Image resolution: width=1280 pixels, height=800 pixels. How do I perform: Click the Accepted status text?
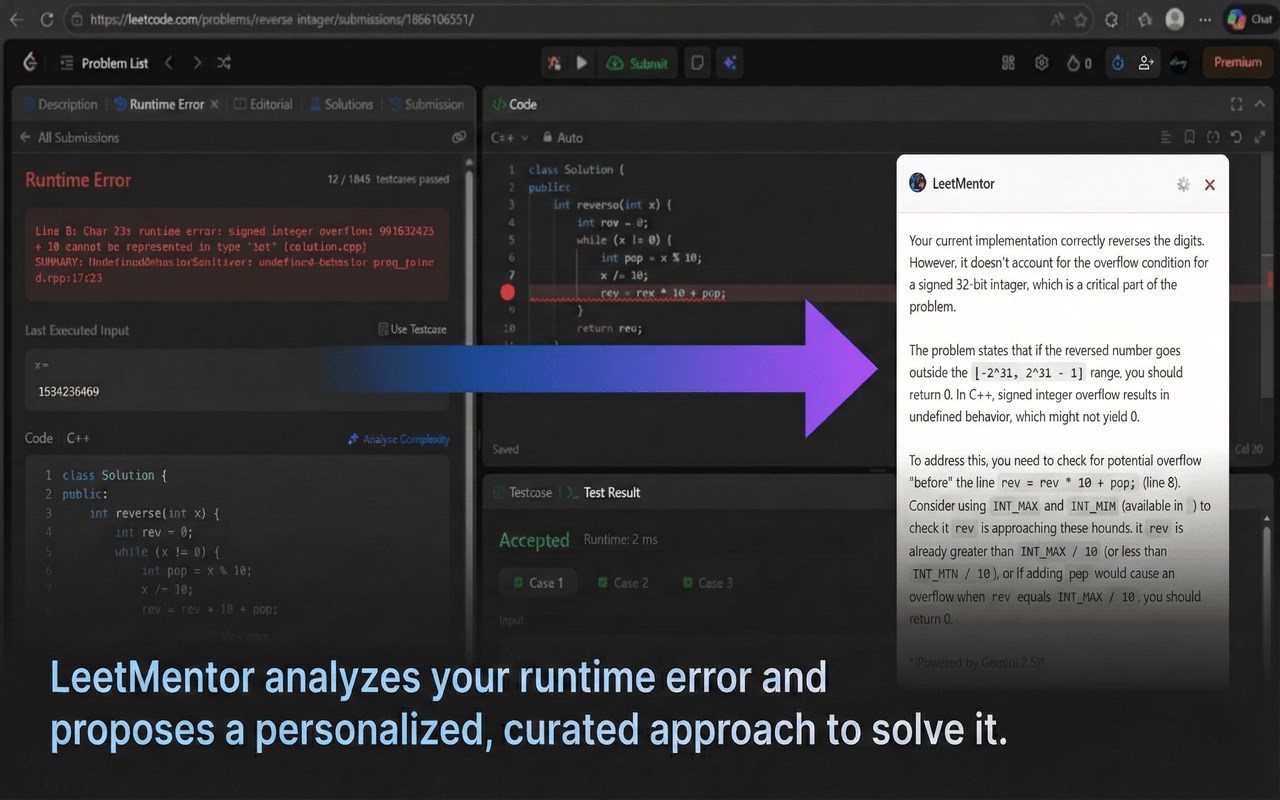pyautogui.click(x=534, y=540)
